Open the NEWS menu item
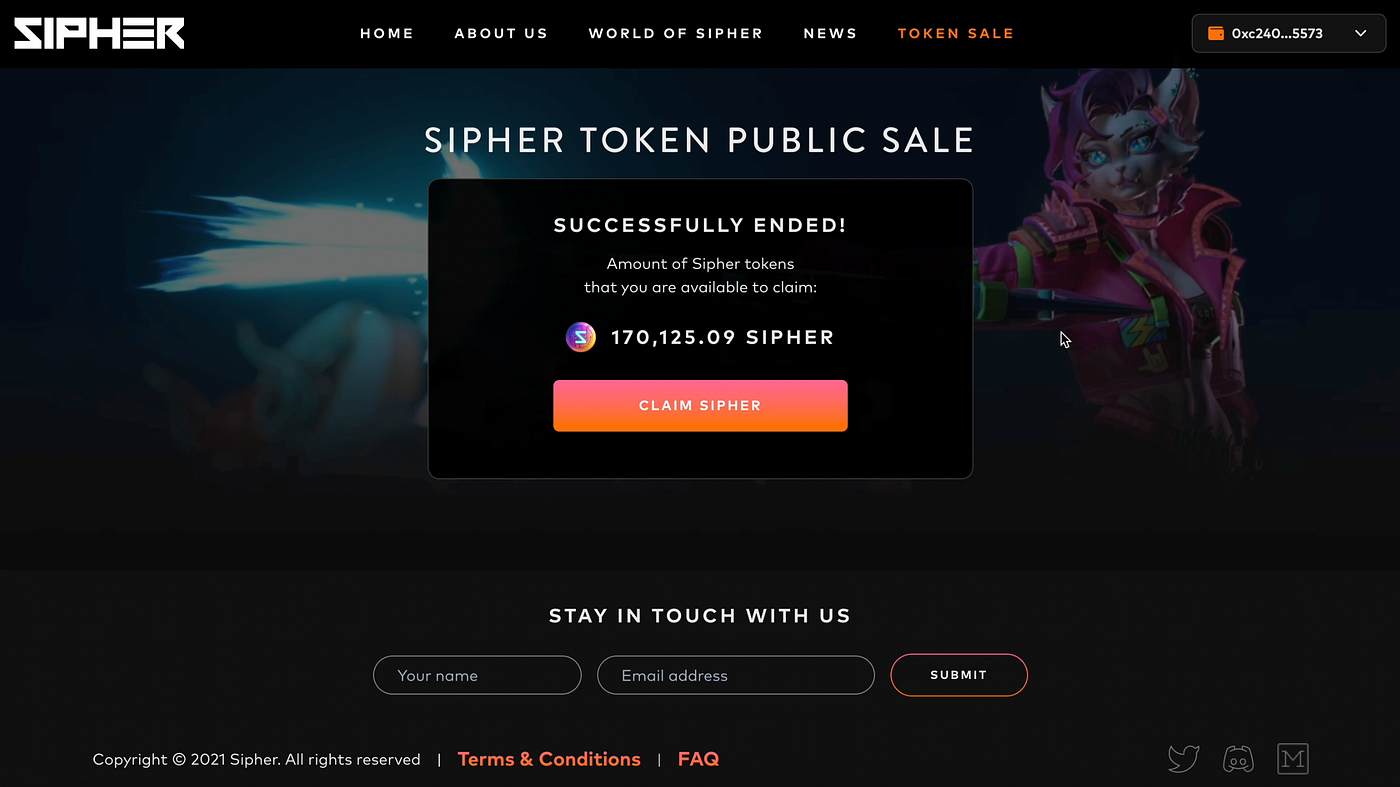This screenshot has height=787, width=1400. pos(830,33)
